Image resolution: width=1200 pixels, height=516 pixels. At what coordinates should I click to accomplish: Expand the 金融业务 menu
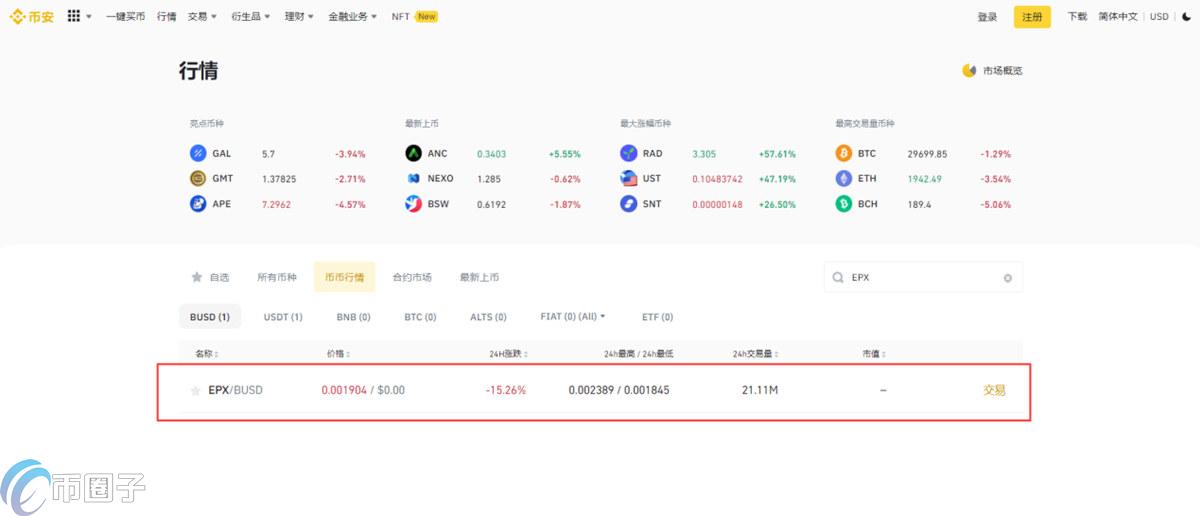pyautogui.click(x=352, y=17)
